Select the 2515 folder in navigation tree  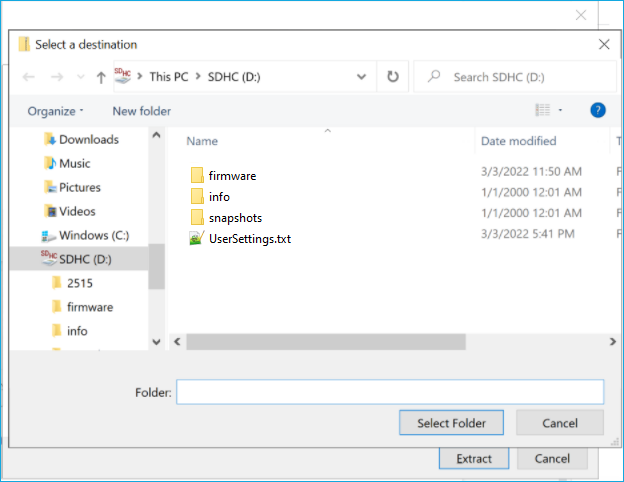(80, 283)
